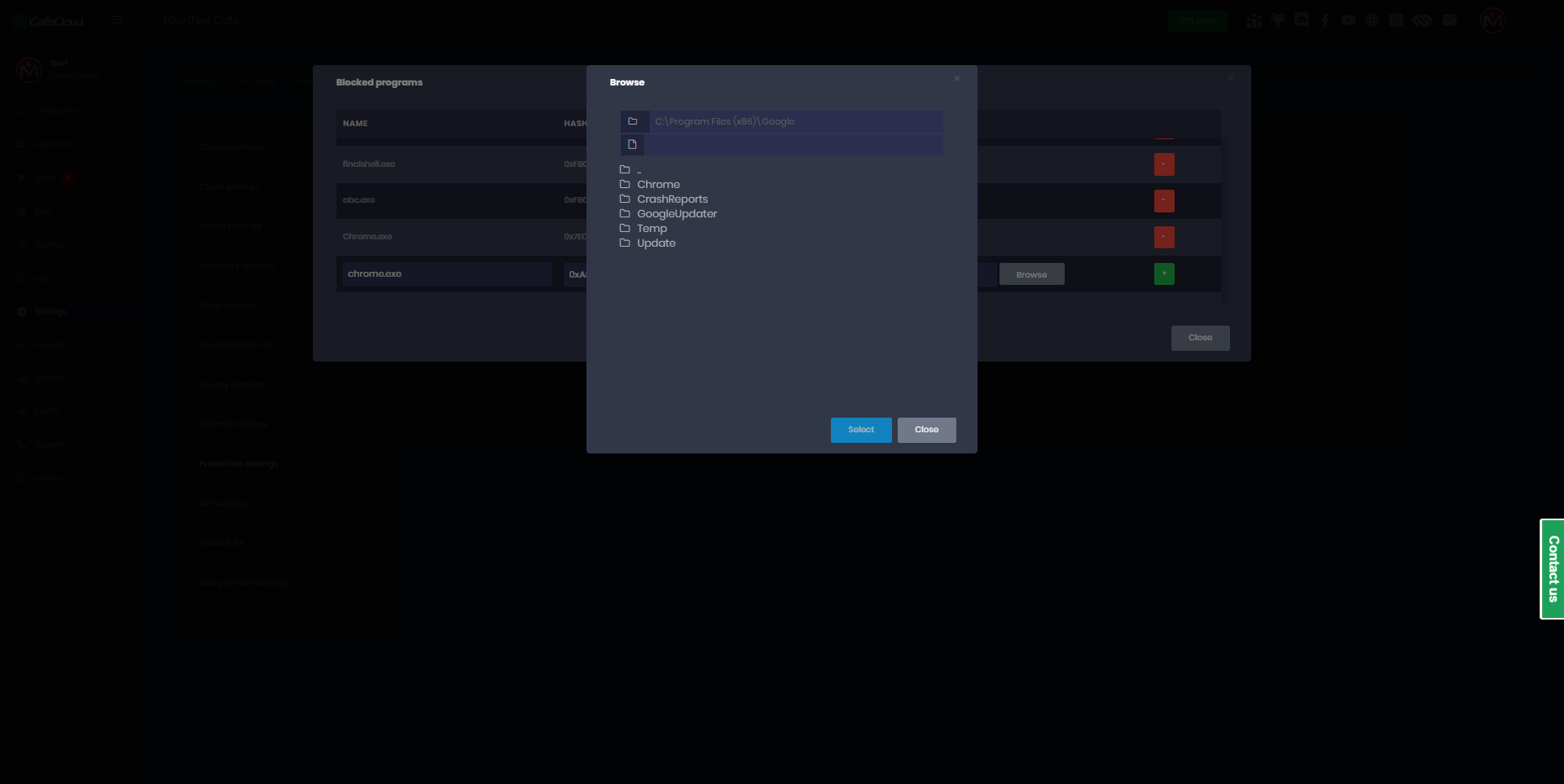Select Center settings in settings list
The image size is (1564, 784).
[232, 147]
